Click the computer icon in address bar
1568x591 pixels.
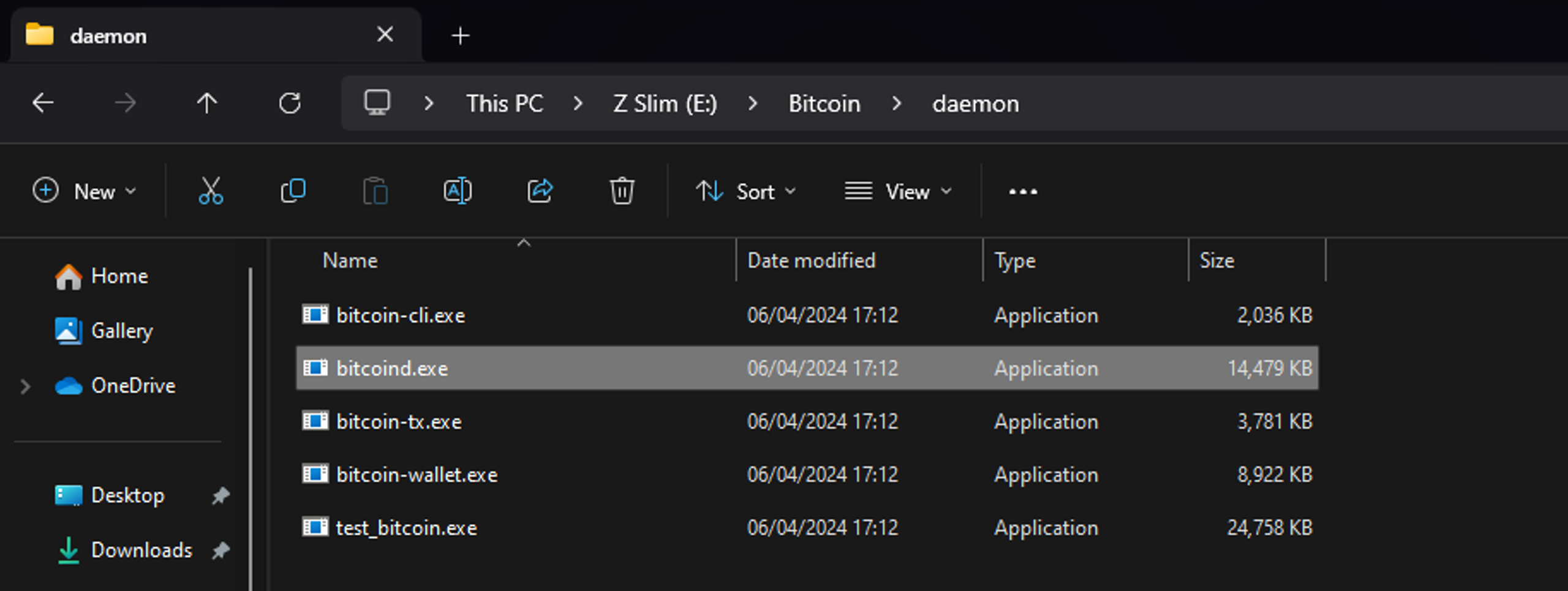(377, 103)
